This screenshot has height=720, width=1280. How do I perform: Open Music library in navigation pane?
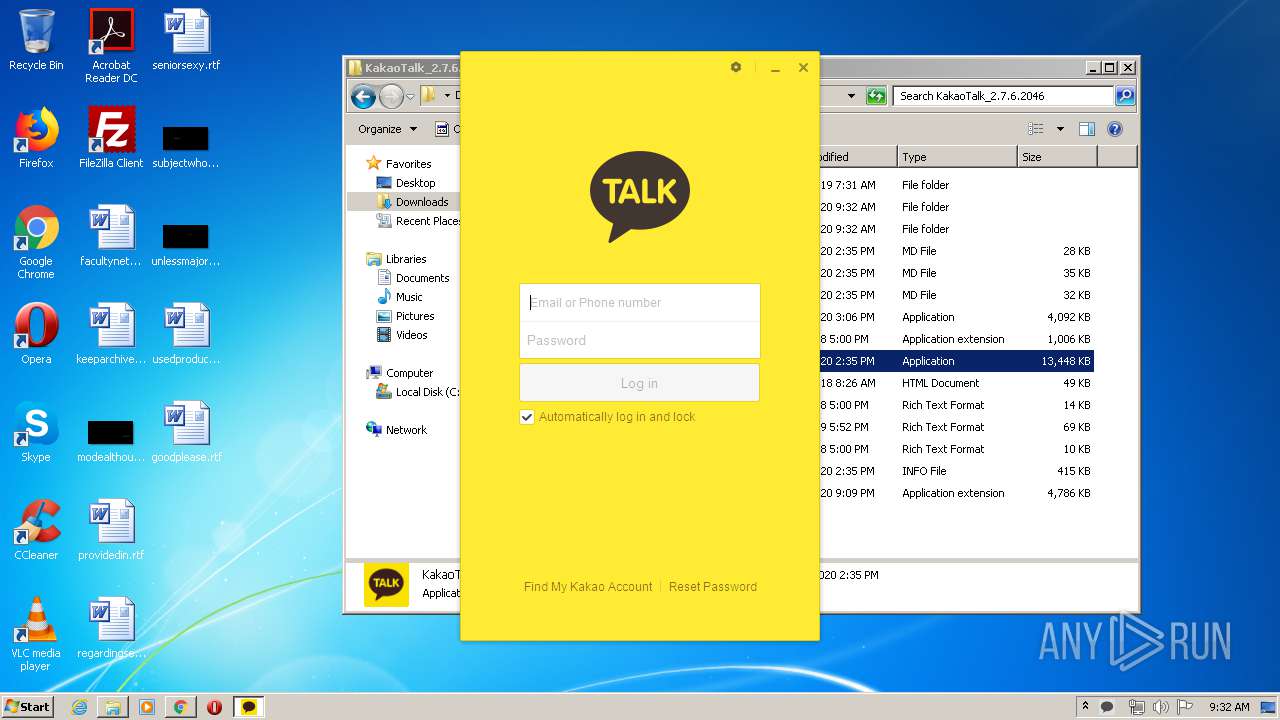tap(400, 297)
